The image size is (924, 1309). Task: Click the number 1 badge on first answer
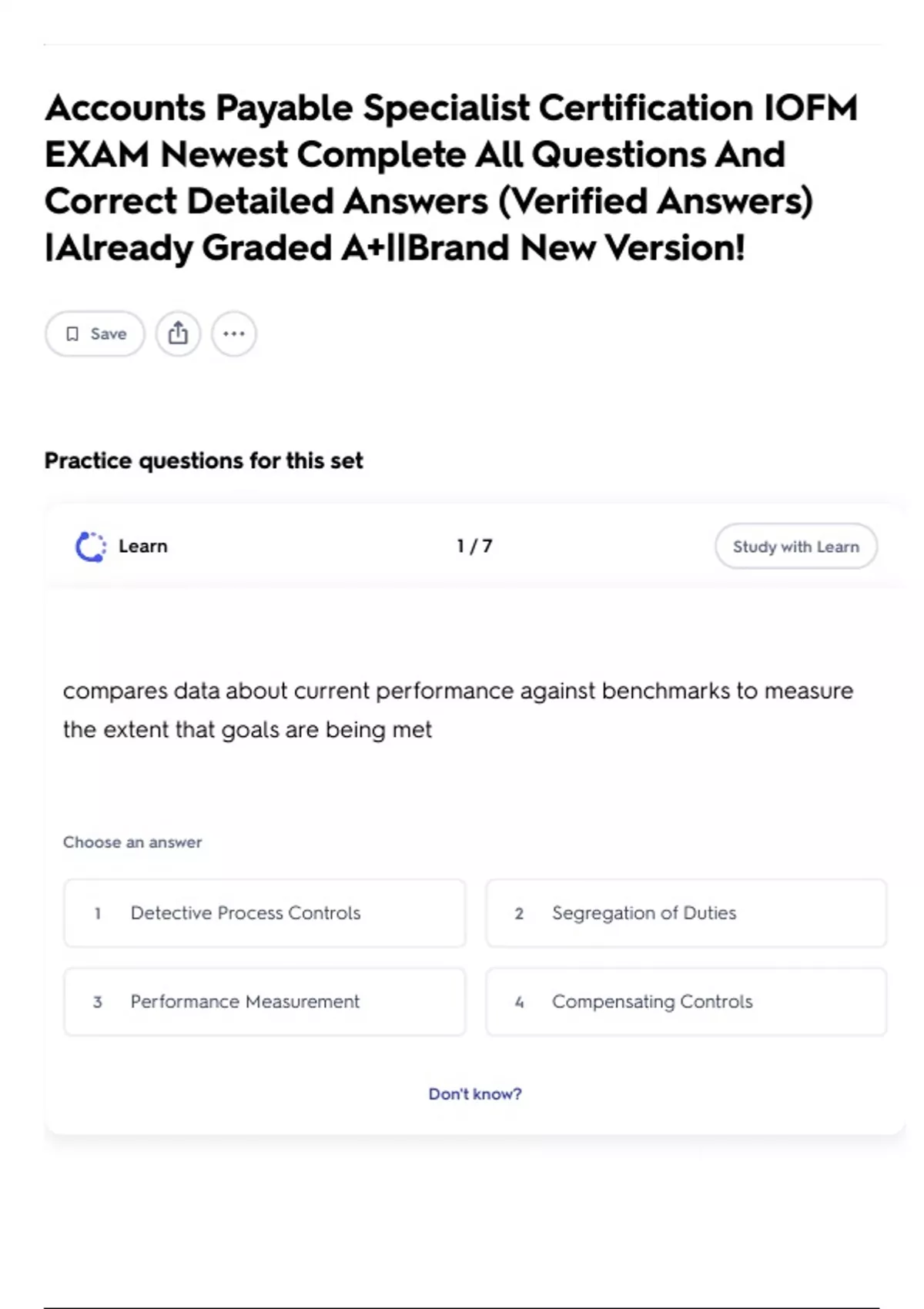[98, 913]
